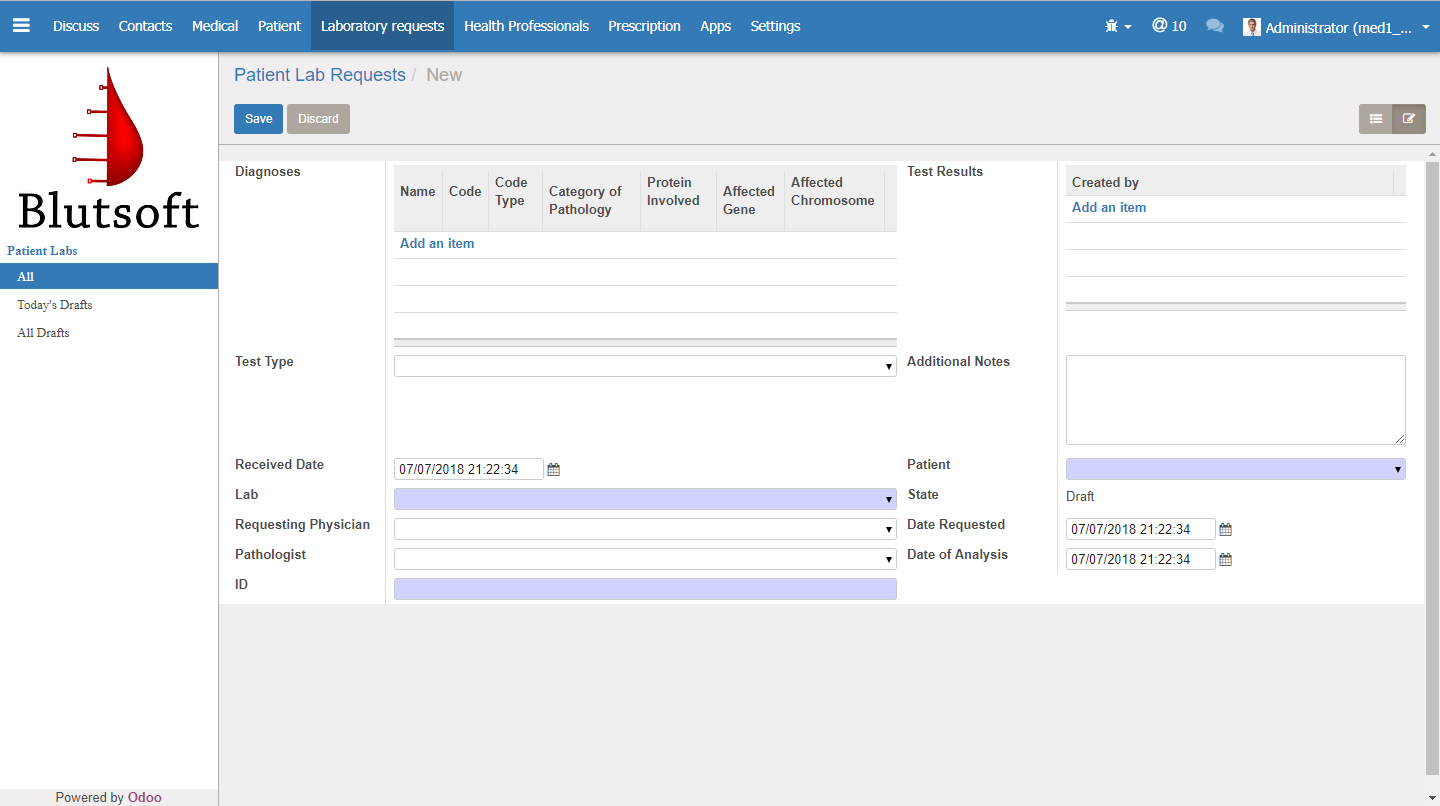Open the Administrator user menu
Screen dimensions: 1440x806
pyautogui.click(x=1335, y=27)
